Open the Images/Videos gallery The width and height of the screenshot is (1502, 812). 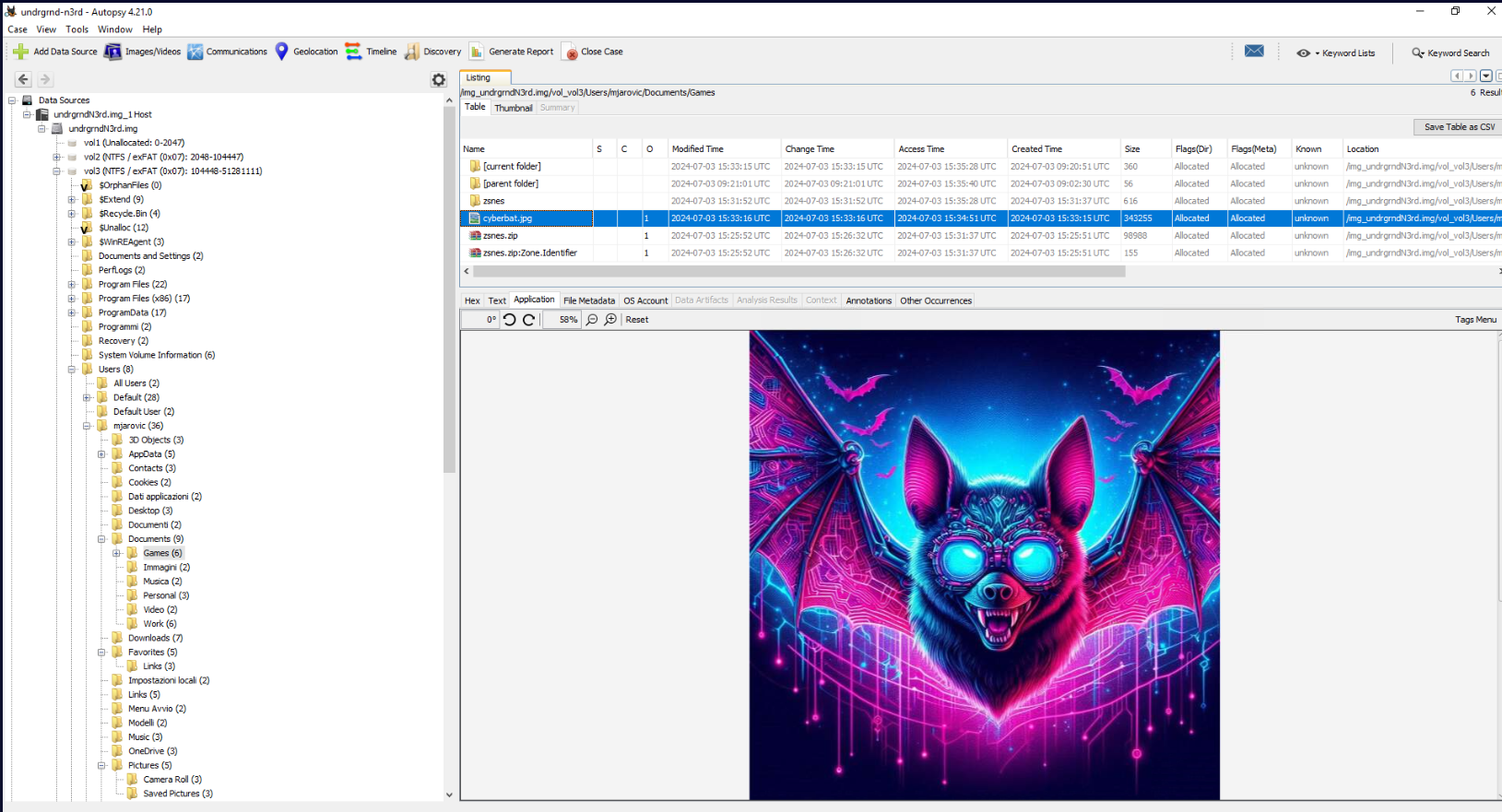143,52
